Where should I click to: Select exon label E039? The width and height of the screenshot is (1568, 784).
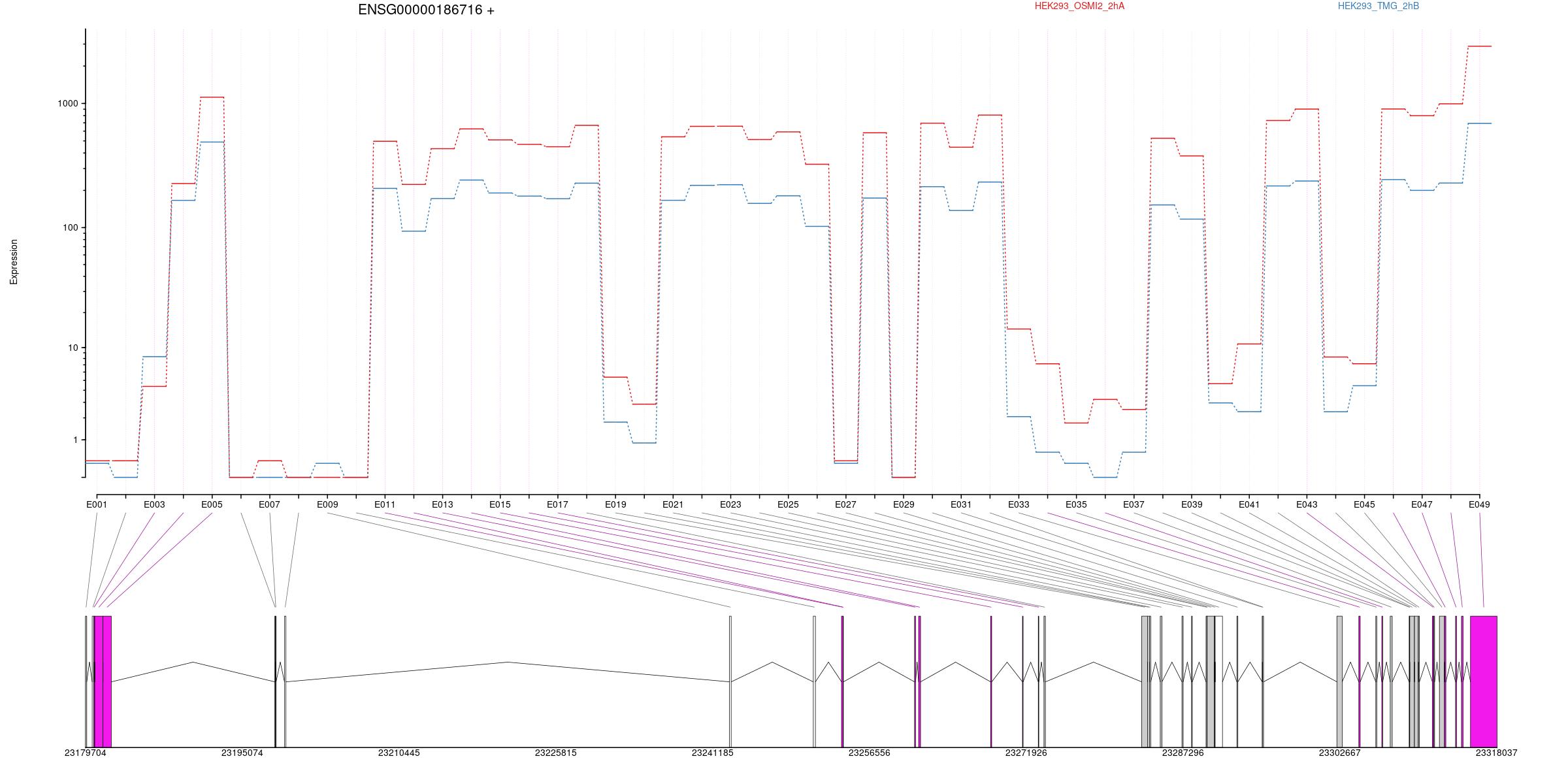[1192, 504]
